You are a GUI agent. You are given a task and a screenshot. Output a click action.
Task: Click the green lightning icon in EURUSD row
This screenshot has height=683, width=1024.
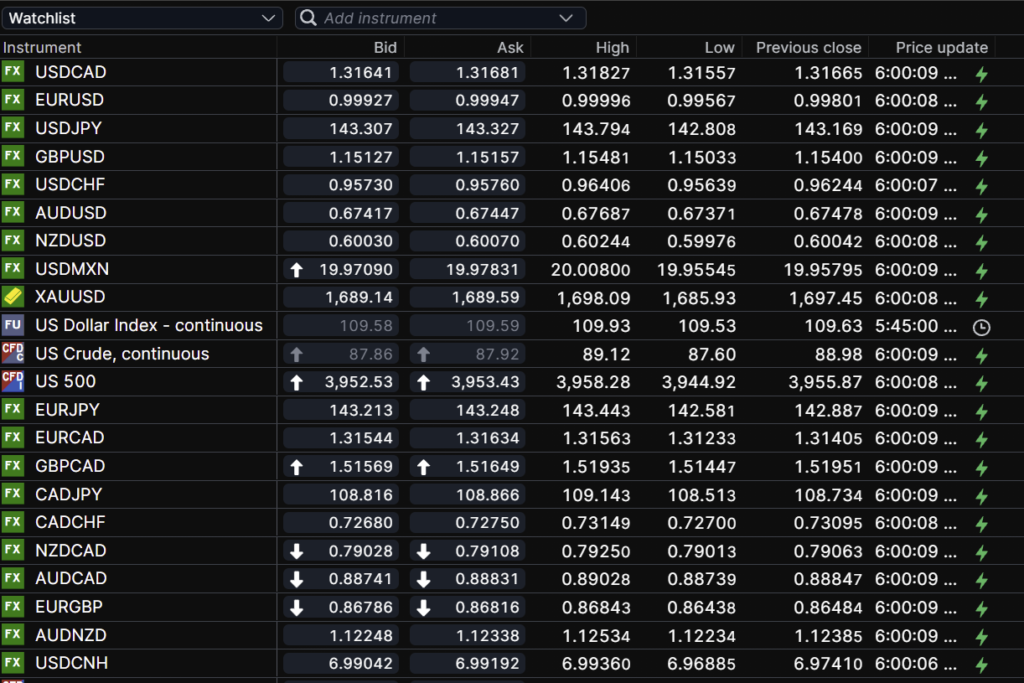pyautogui.click(x=981, y=101)
